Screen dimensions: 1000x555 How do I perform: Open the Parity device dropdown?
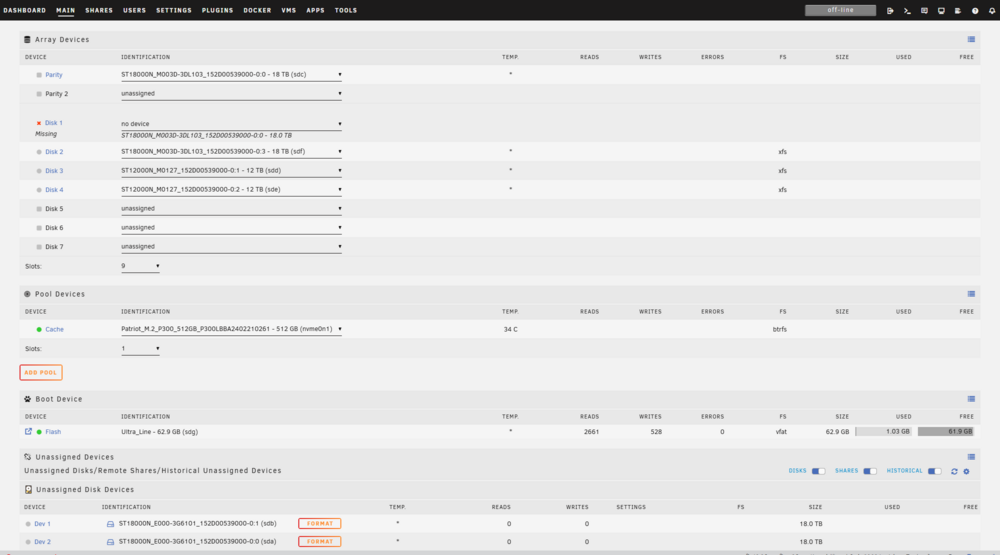point(231,75)
